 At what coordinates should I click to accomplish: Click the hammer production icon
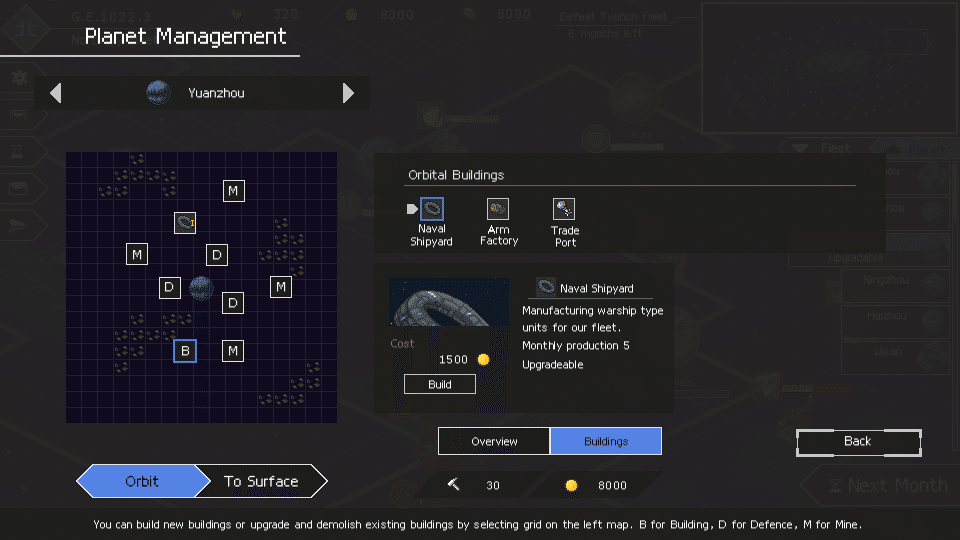click(x=454, y=485)
